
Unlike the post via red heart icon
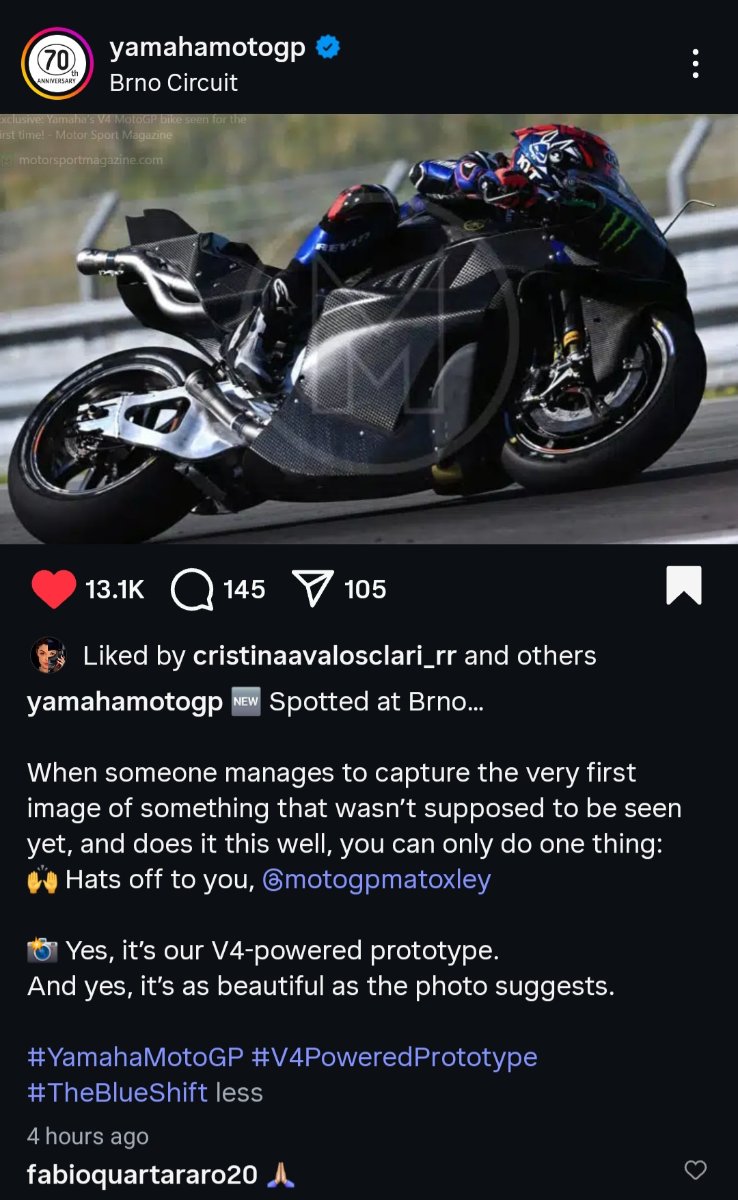pyautogui.click(x=53, y=589)
